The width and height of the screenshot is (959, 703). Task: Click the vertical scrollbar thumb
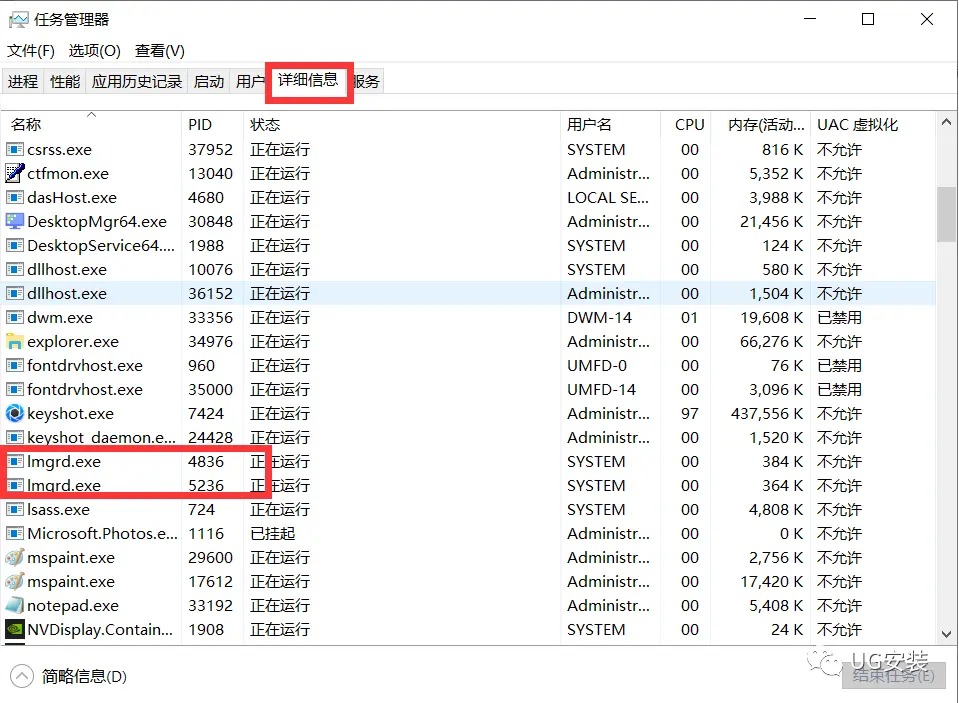(x=946, y=214)
